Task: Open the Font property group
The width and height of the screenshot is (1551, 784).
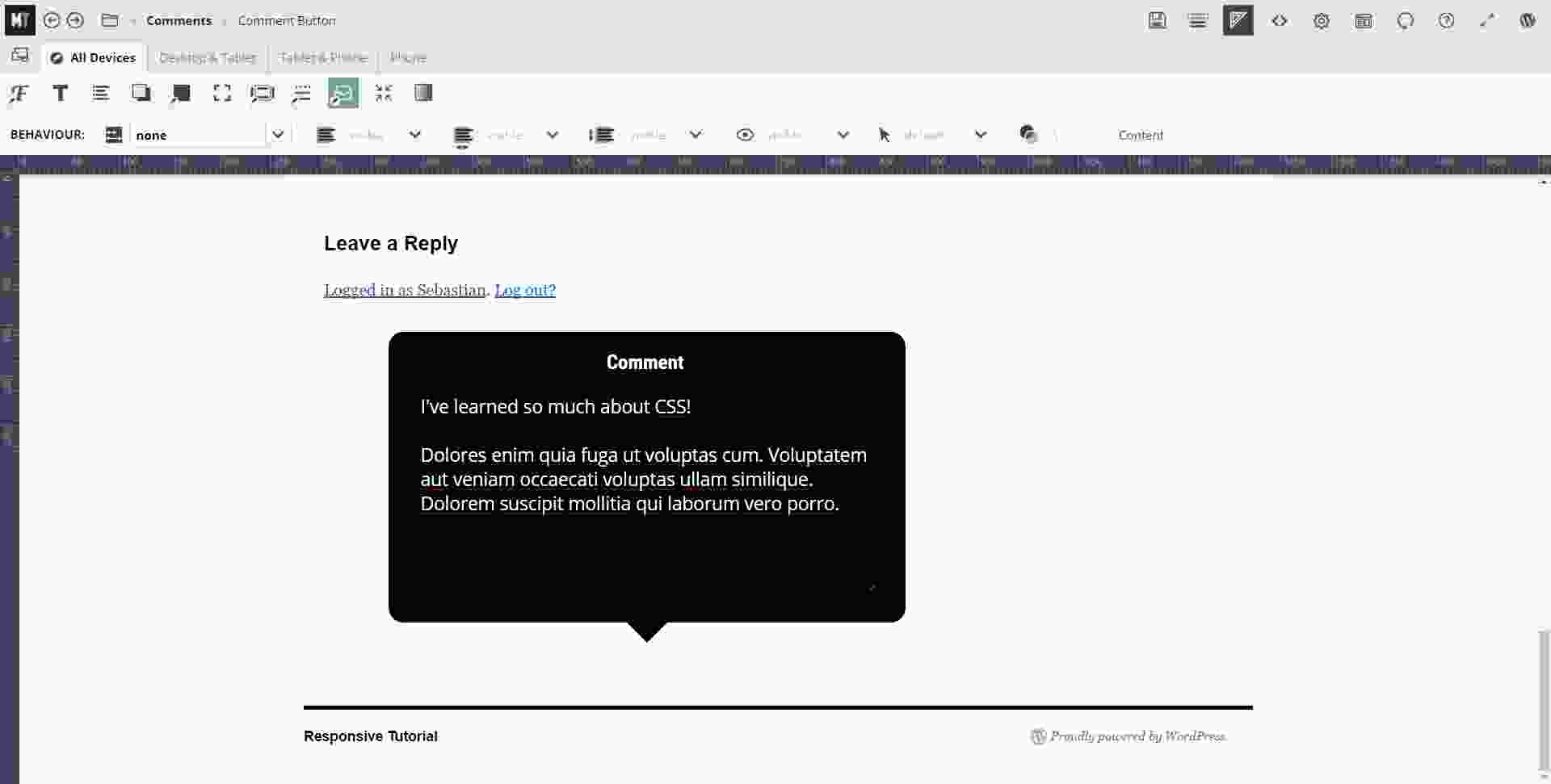Action: point(19,94)
